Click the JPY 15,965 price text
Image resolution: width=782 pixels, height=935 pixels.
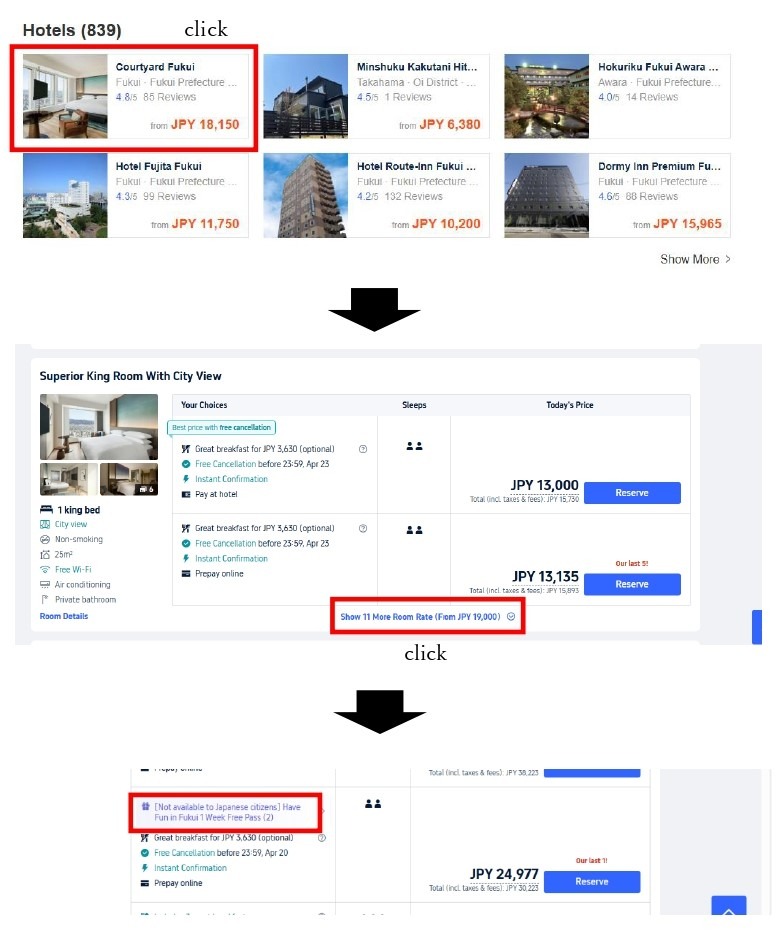(x=687, y=224)
